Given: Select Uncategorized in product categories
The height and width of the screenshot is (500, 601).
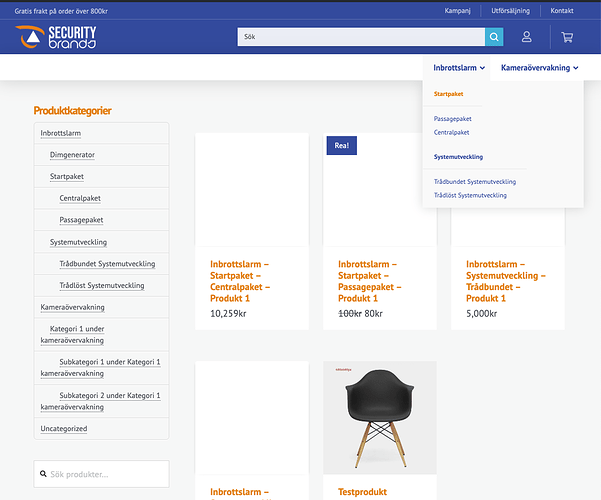Looking at the screenshot, I should pyautogui.click(x=63, y=428).
